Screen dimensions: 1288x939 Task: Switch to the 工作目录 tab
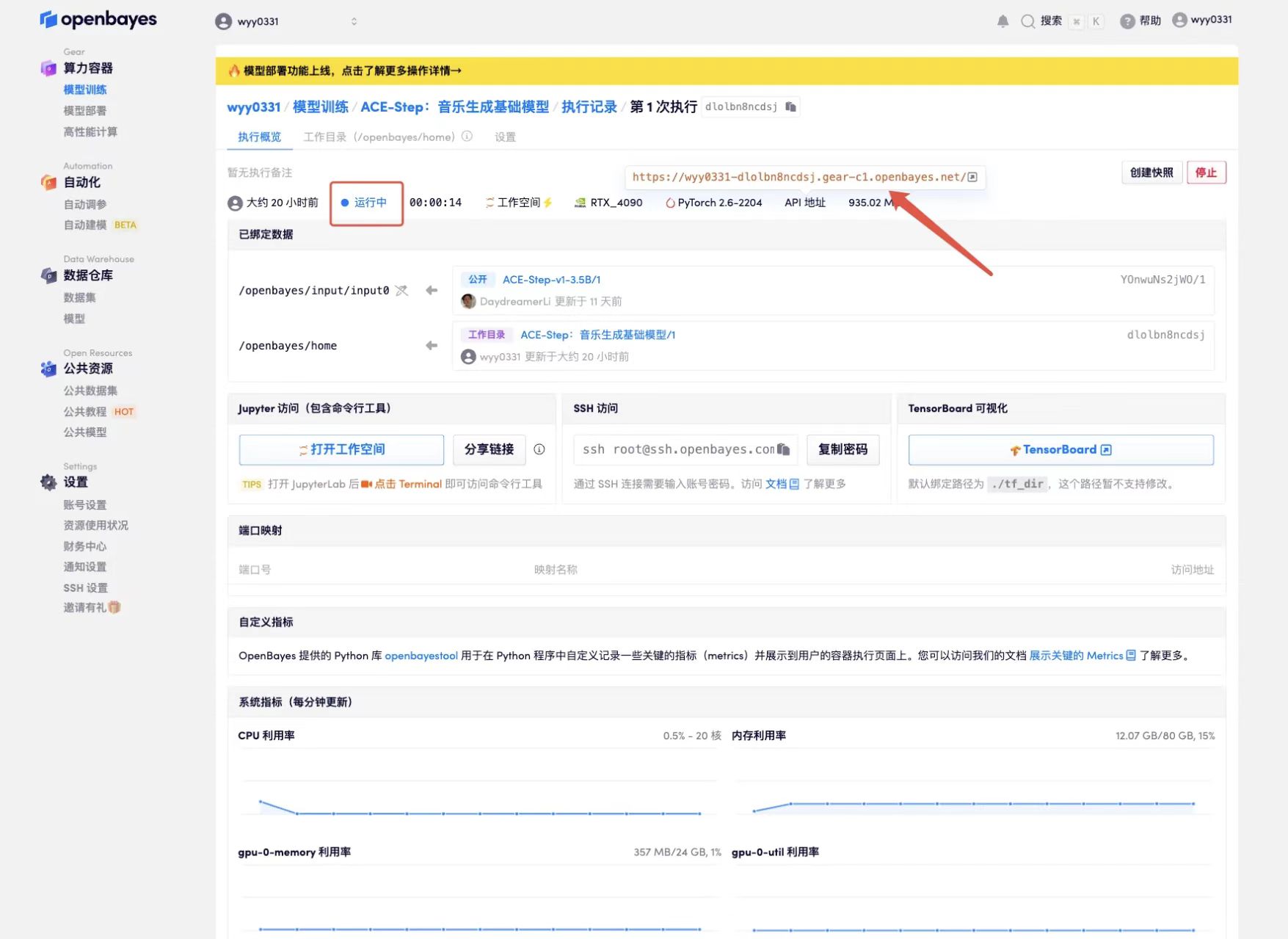(379, 137)
